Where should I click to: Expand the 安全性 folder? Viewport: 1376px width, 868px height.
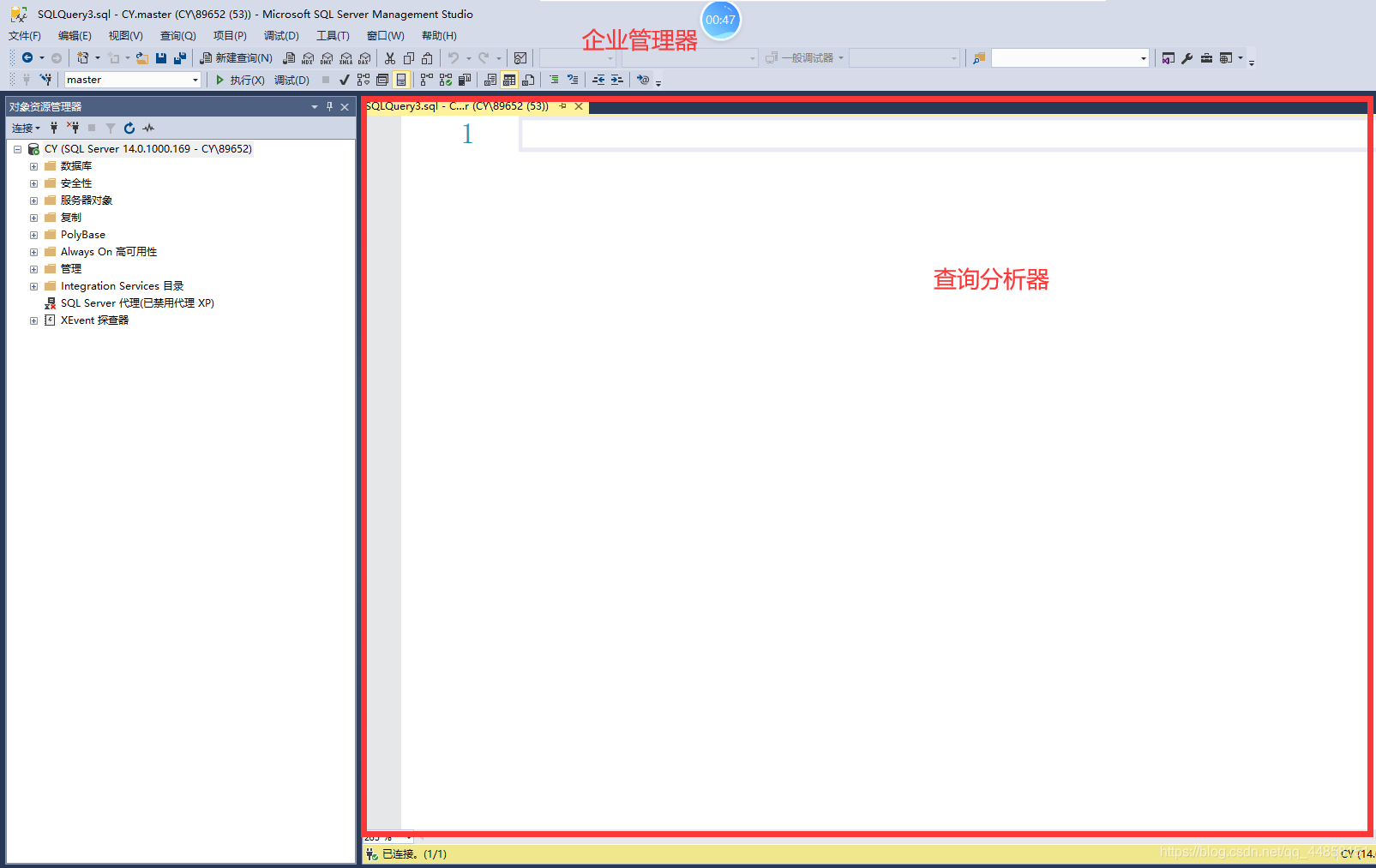point(33,183)
